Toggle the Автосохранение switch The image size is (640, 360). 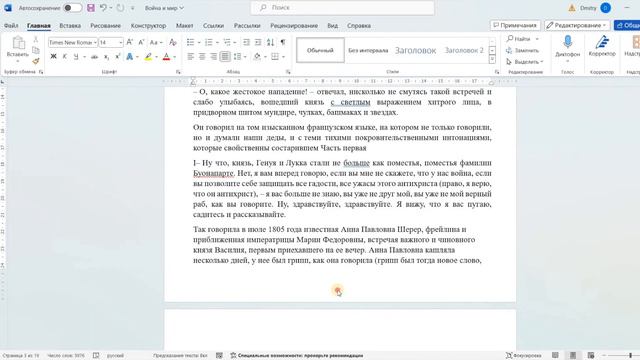tap(73, 8)
